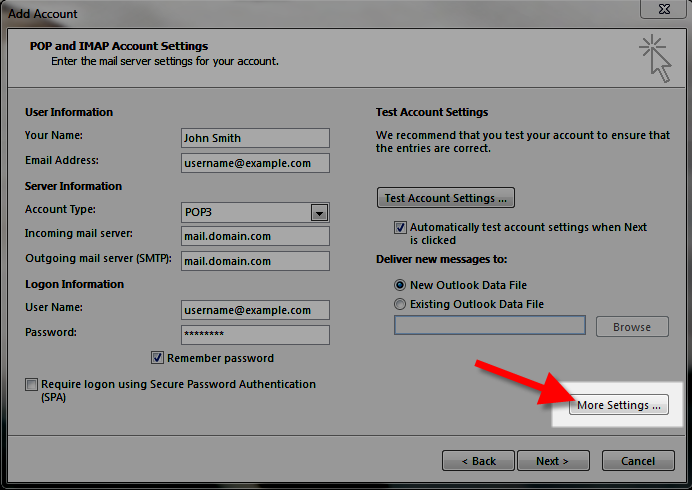Screen dimensions: 692x490
Task: Go back with the Back button
Action: pos(478,461)
